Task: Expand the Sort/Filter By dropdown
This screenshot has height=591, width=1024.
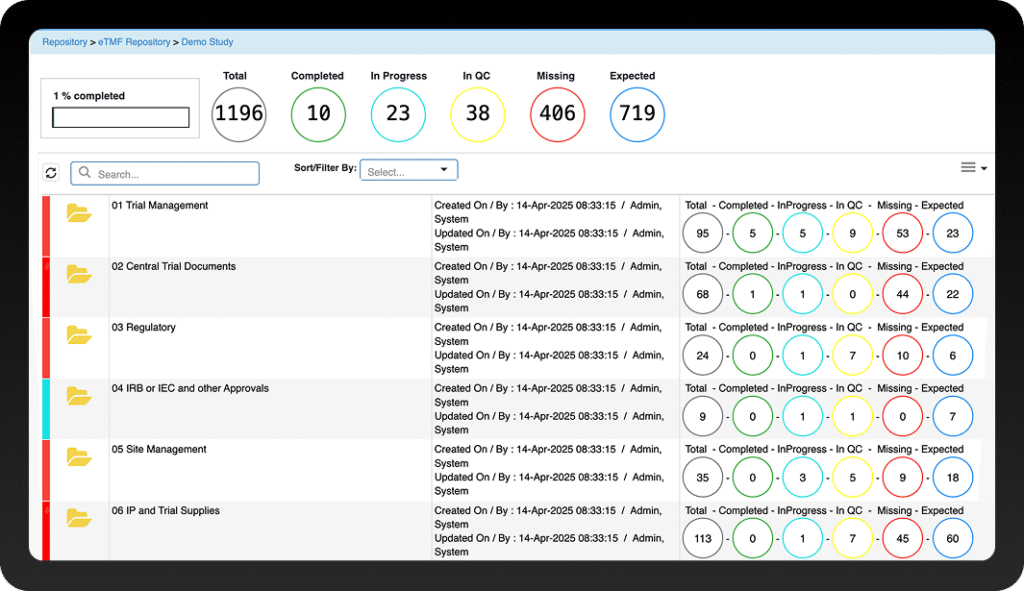Action: pos(408,171)
